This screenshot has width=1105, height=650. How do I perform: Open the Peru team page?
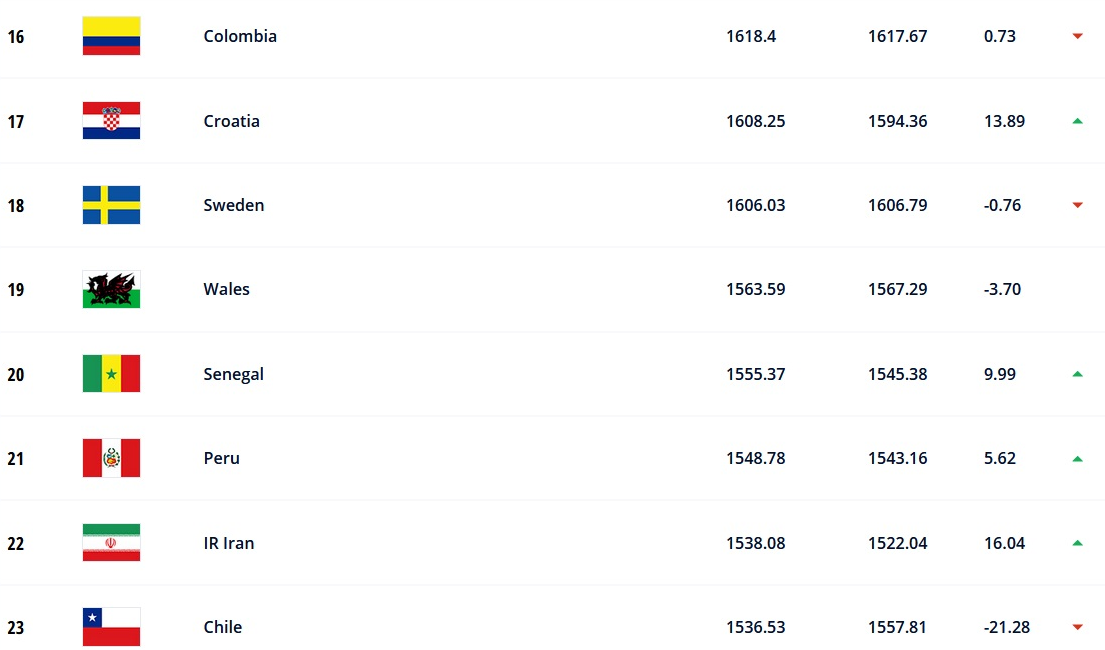tap(221, 458)
